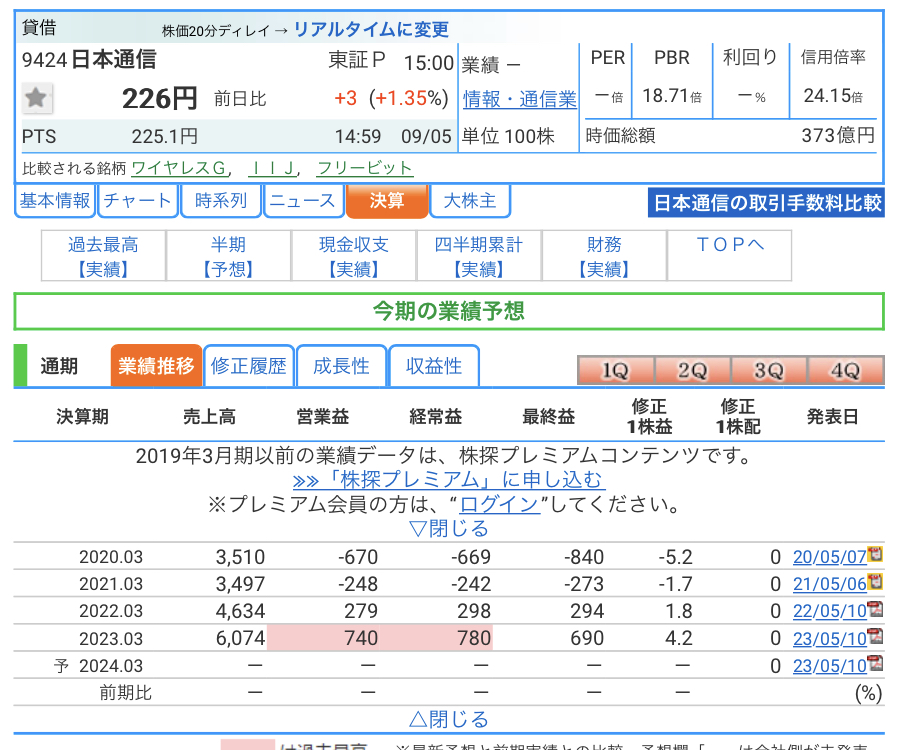
Task: Open 日本通信の取引手数料比較 banner
Action: [766, 203]
